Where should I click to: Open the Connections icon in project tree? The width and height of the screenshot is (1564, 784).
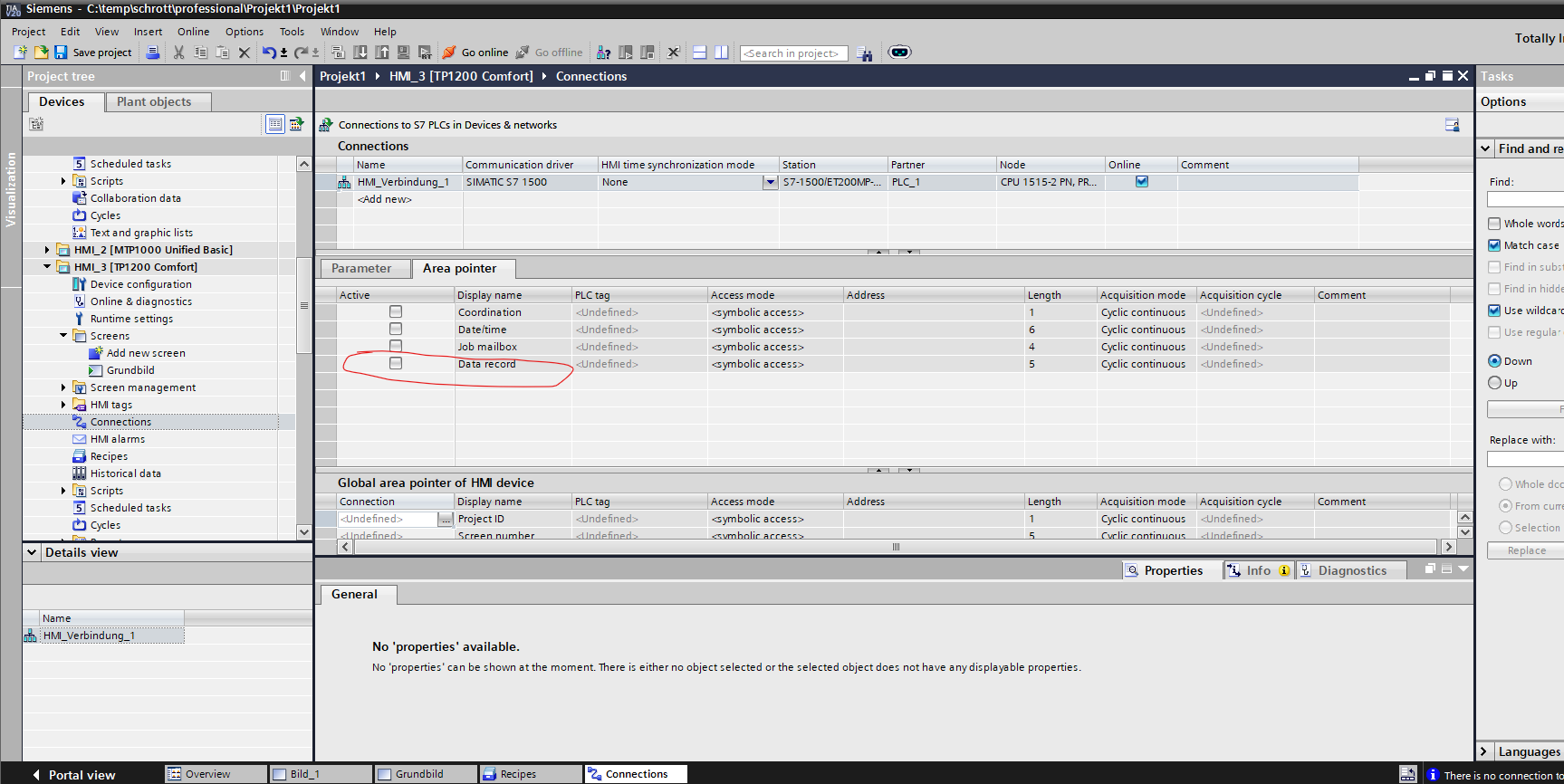80,422
